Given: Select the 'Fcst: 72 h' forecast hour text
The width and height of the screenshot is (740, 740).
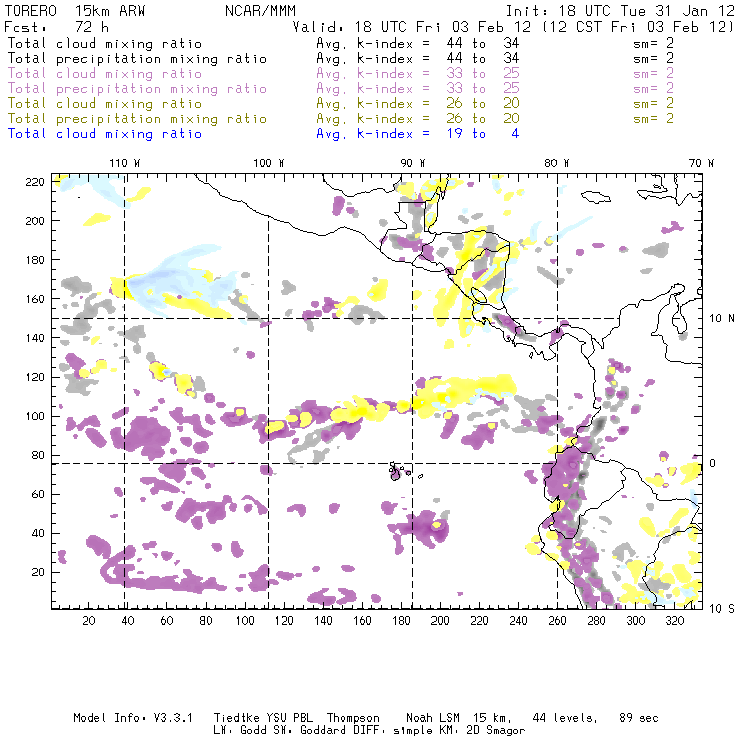Looking at the screenshot, I should [56, 27].
